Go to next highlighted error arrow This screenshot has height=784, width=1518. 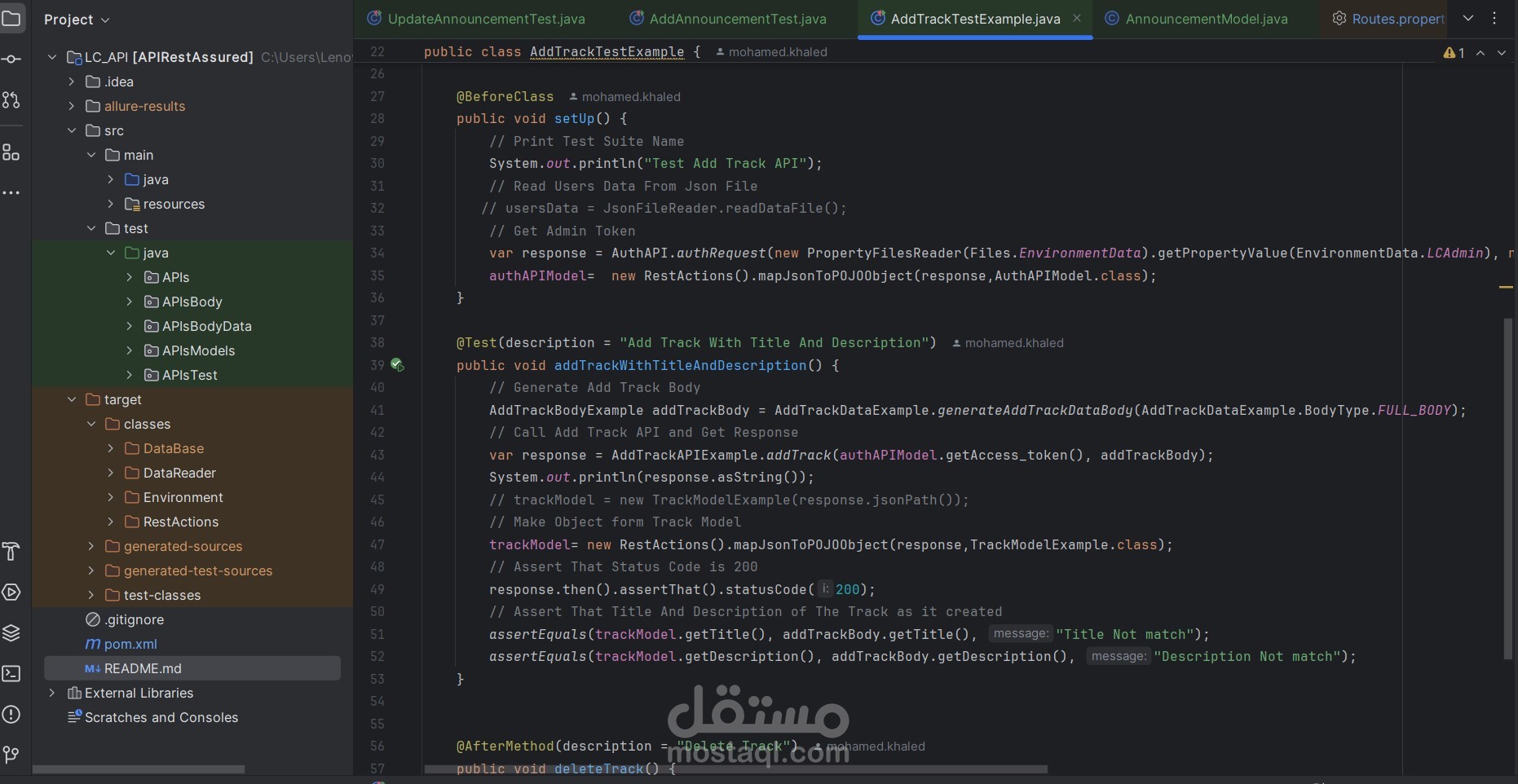pos(1502,53)
